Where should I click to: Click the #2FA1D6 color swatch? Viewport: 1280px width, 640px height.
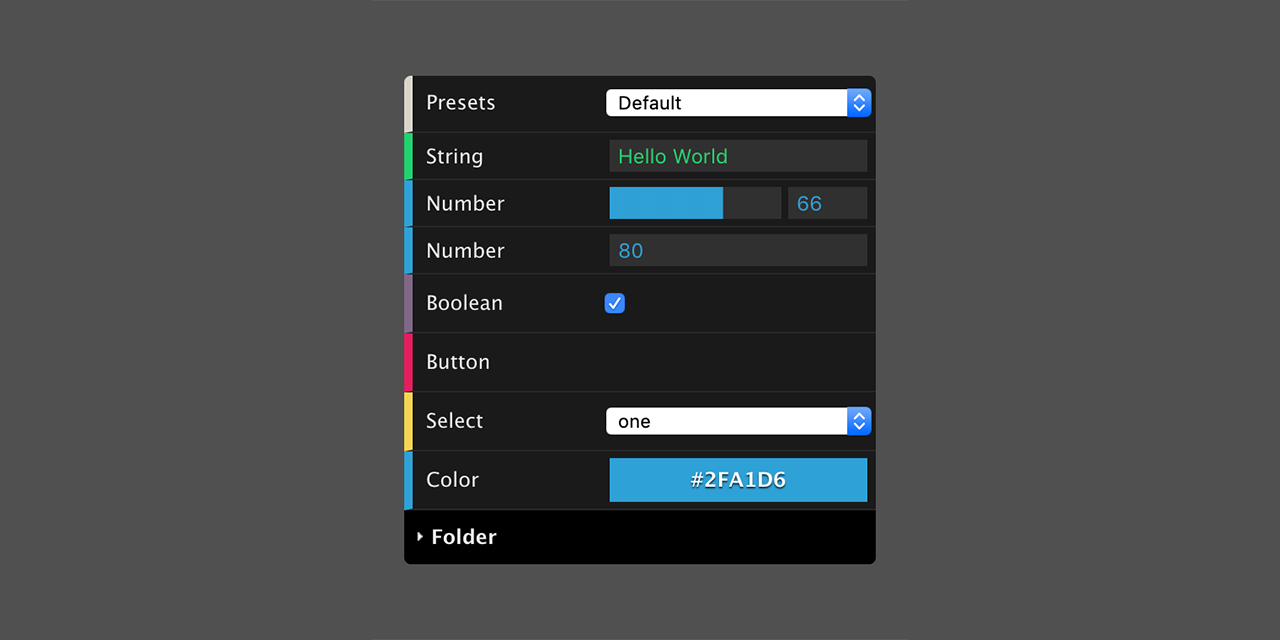(738, 480)
